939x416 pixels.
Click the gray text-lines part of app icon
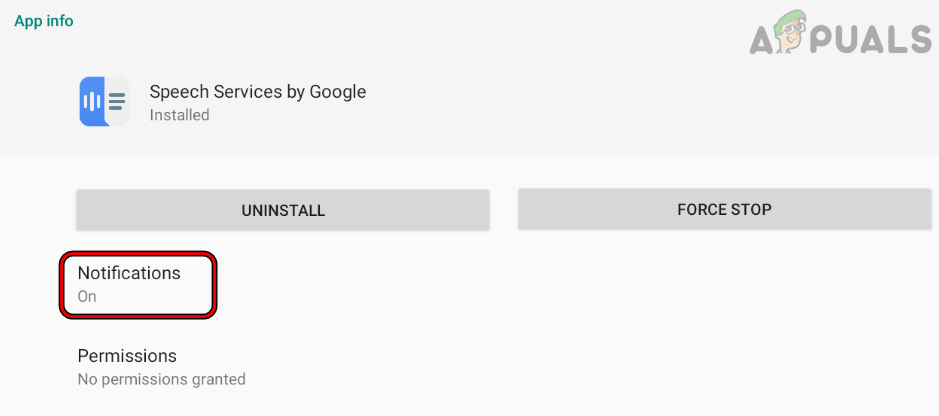pos(118,101)
